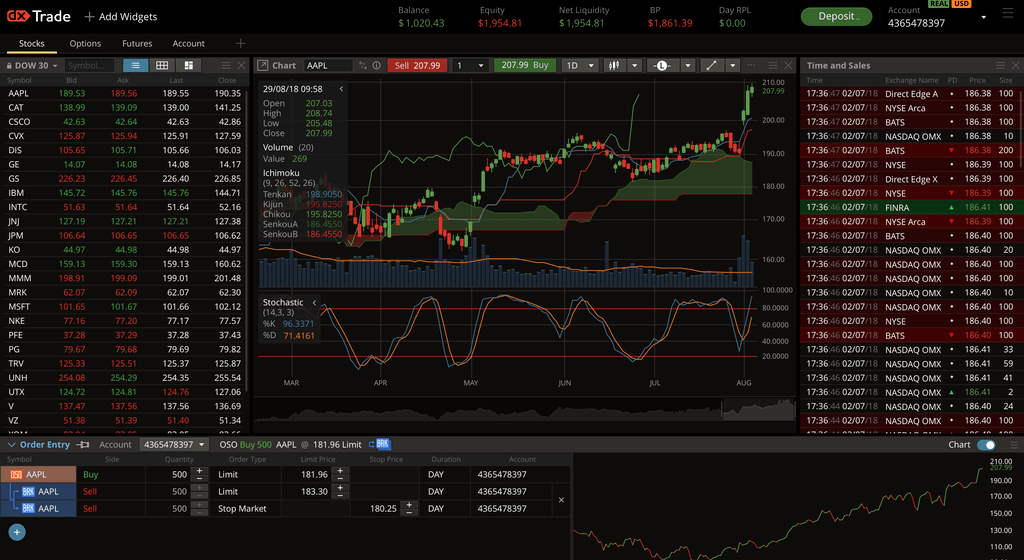Image resolution: width=1024 pixels, height=560 pixels.
Task: Switch watchlist to grid view
Action: [x=162, y=65]
